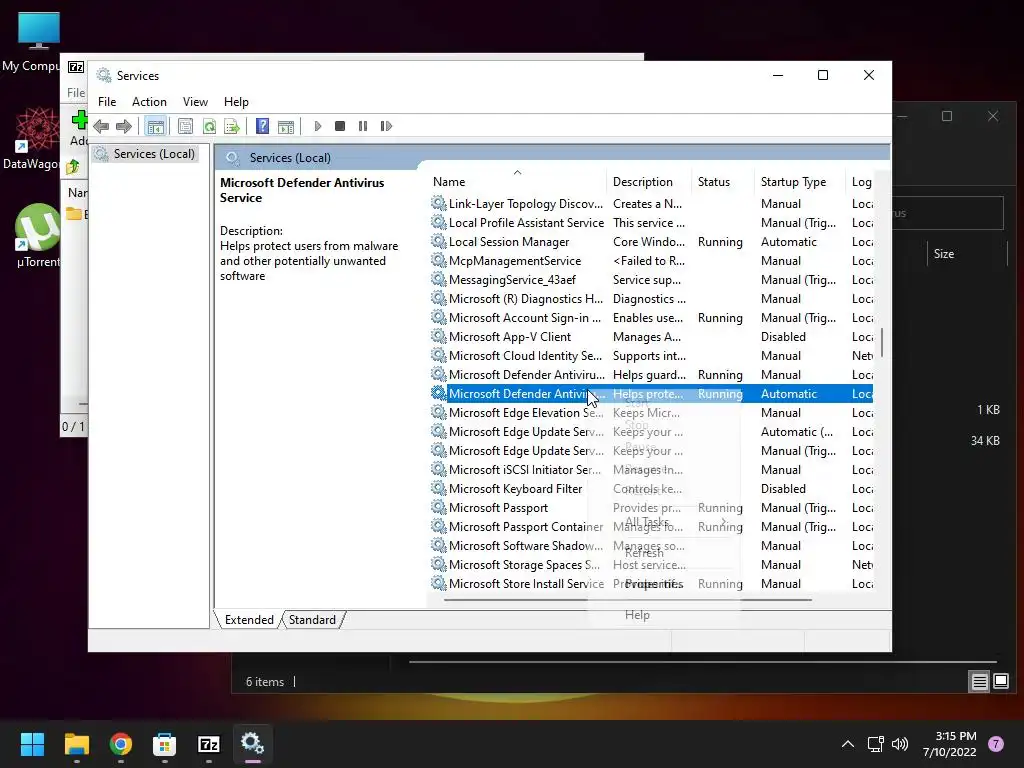The image size is (1024, 768).
Task: Select Microsoft (R) Diagnostics Hub service row
Action: click(x=652, y=298)
